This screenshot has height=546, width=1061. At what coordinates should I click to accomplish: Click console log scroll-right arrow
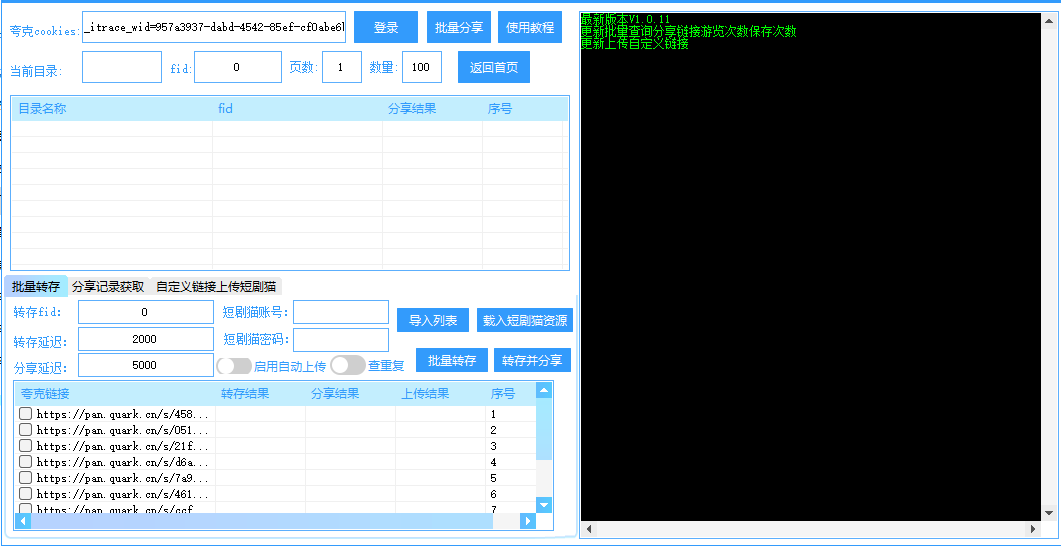(x=1033, y=529)
